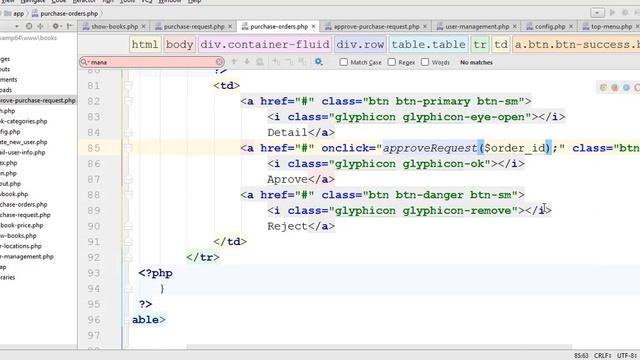
Task: Open preview in Firefox browser icon
Action: (x=615, y=87)
